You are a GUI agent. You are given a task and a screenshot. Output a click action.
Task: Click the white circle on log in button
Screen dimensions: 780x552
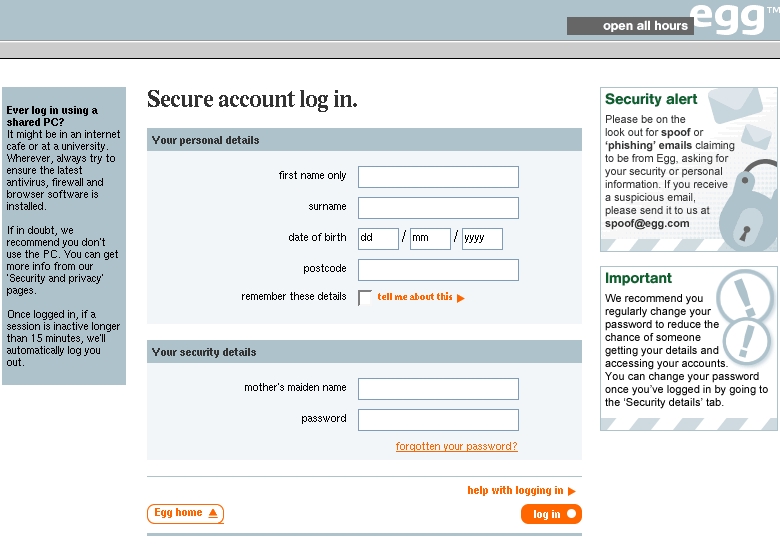[x=571, y=514]
